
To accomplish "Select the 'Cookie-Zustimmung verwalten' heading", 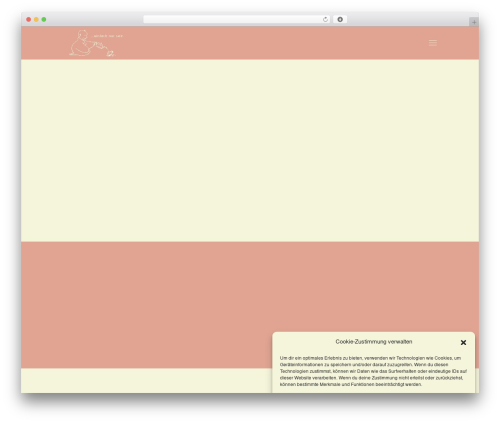I will 374,342.
